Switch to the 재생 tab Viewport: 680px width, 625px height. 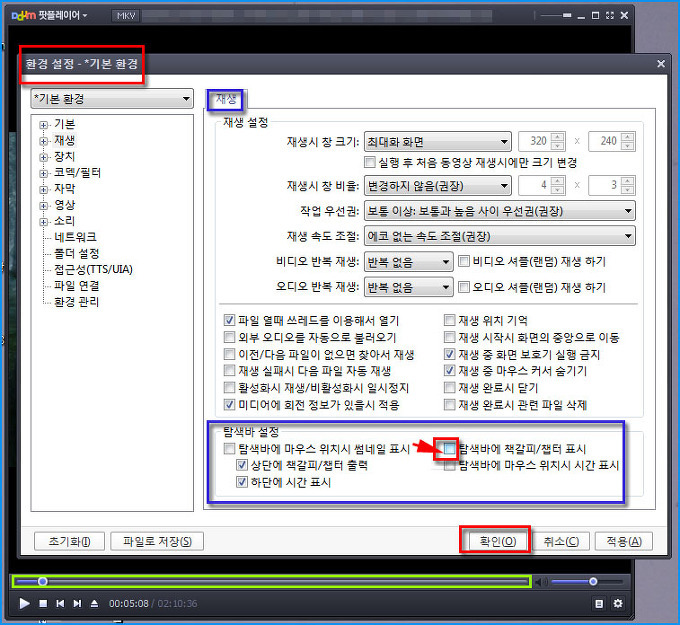tap(226, 99)
